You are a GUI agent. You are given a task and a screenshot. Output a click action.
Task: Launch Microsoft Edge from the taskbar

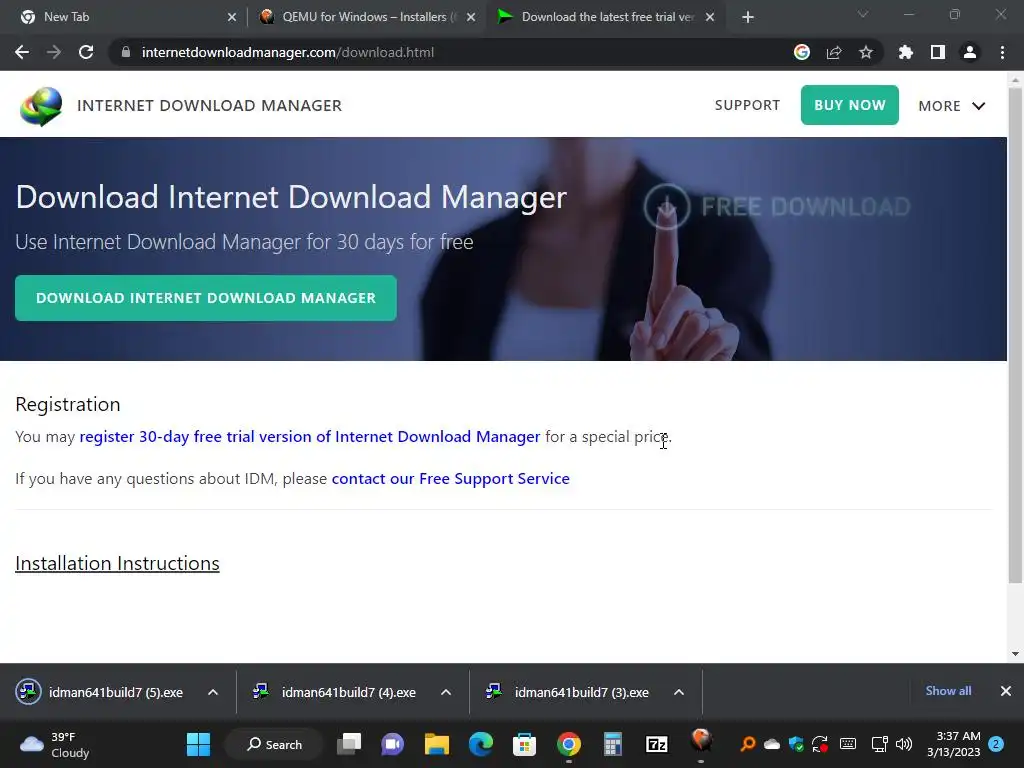(x=481, y=744)
